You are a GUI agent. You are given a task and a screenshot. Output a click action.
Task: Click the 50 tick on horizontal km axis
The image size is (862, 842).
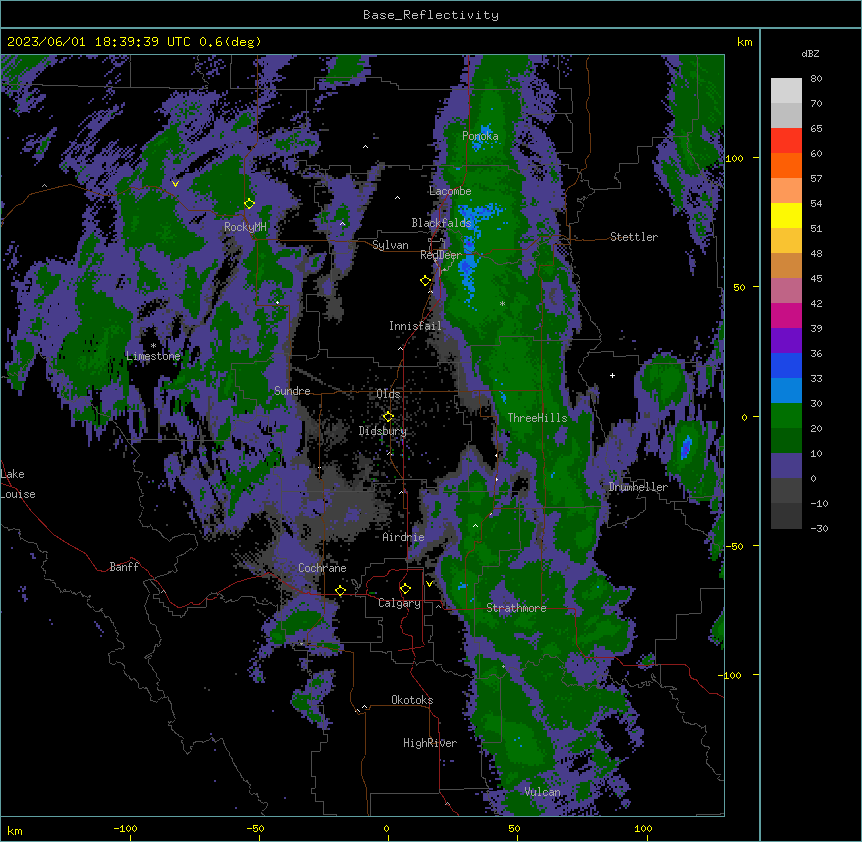(x=514, y=828)
